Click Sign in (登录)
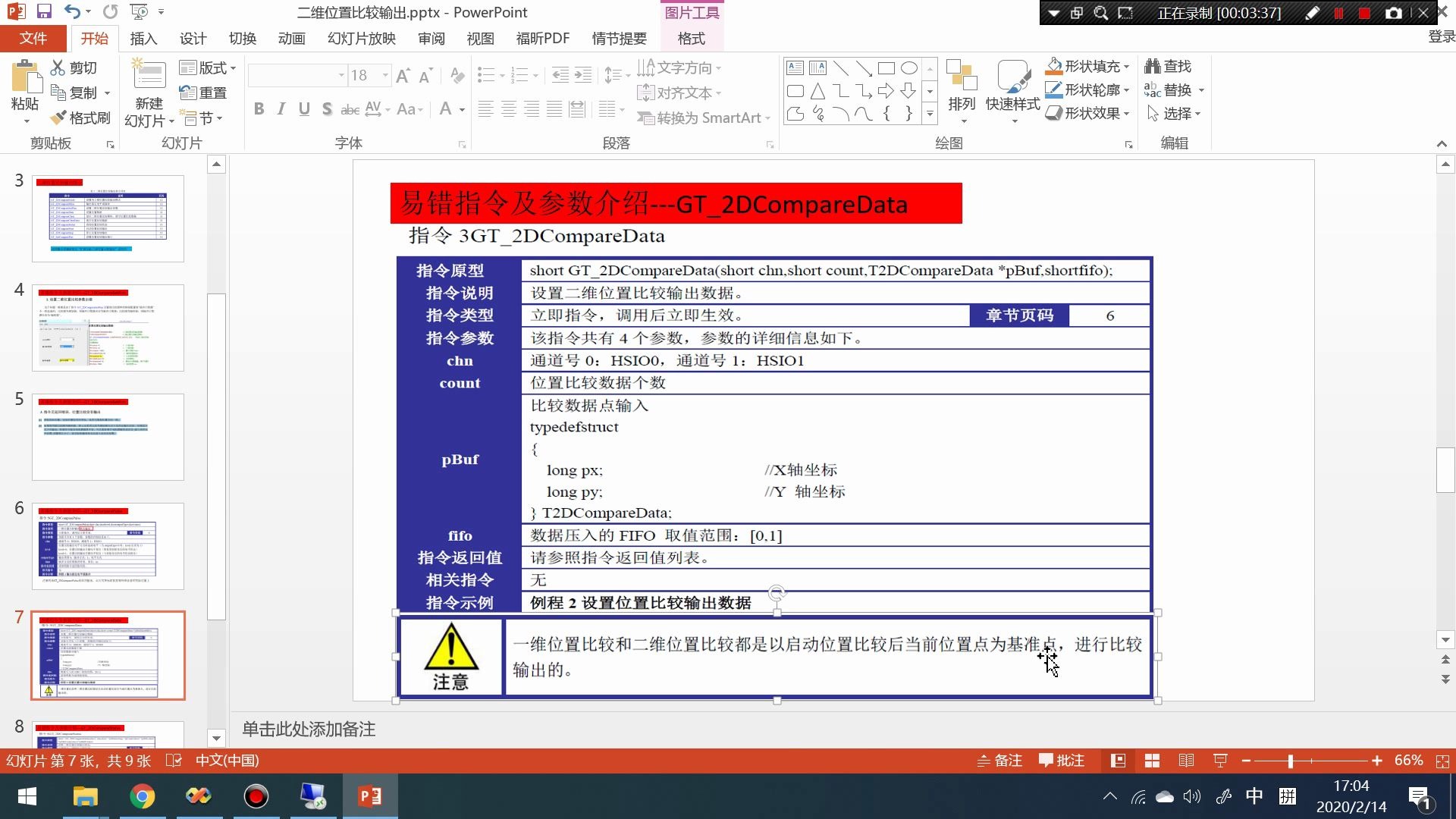1456x819 pixels. coord(1441,37)
